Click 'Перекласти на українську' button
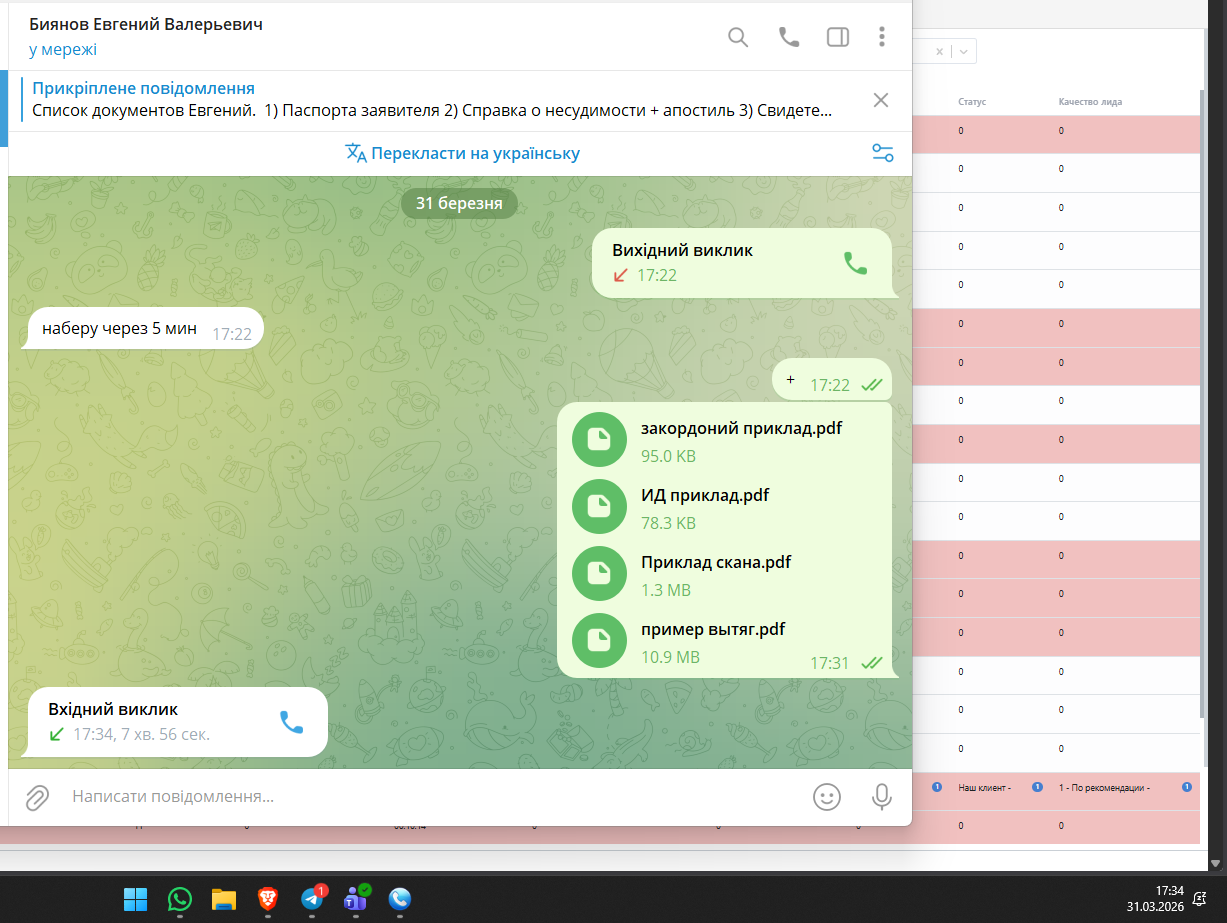This screenshot has height=923, width=1227. click(462, 153)
